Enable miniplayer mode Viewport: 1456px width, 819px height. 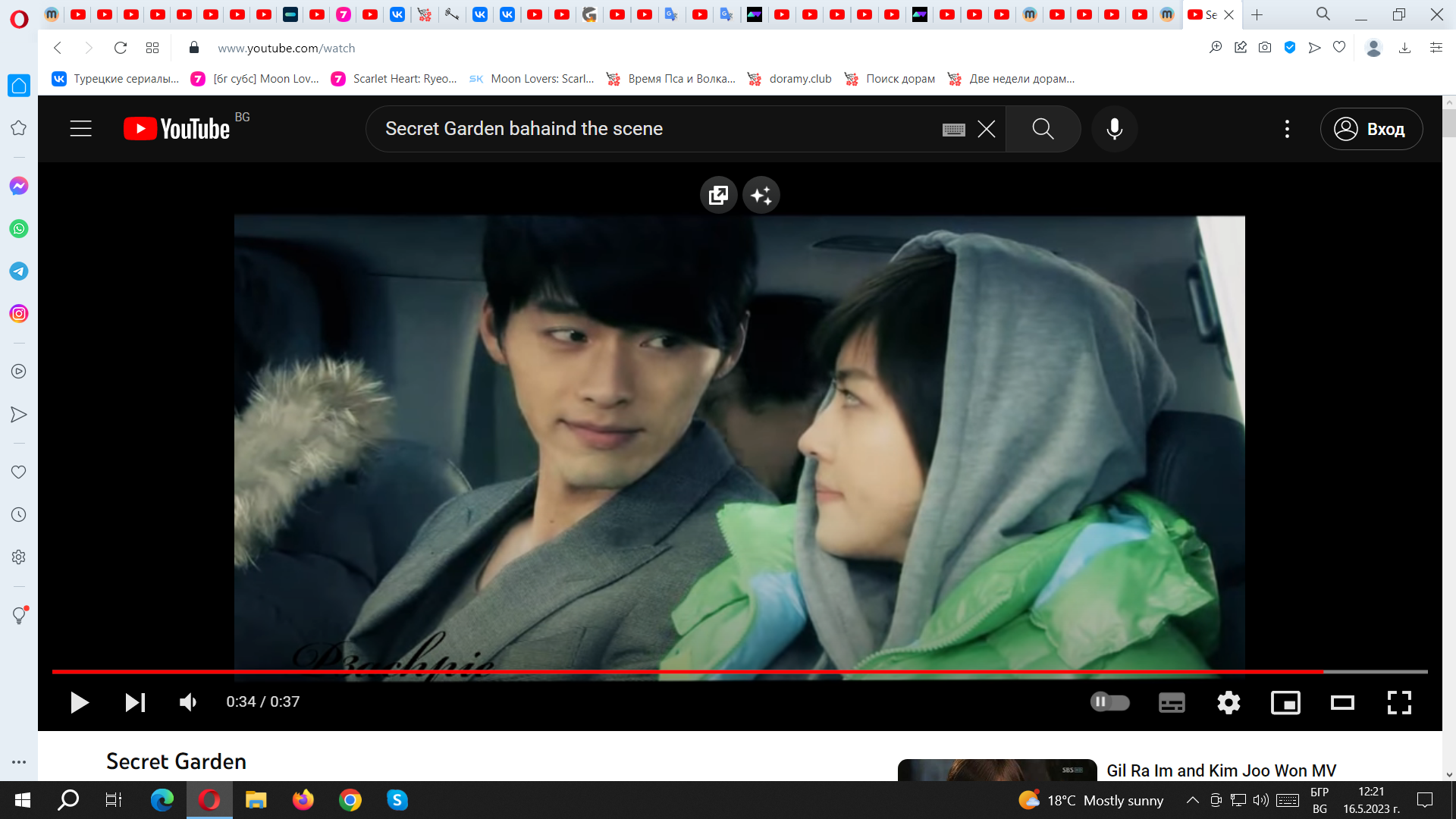click(x=1285, y=703)
